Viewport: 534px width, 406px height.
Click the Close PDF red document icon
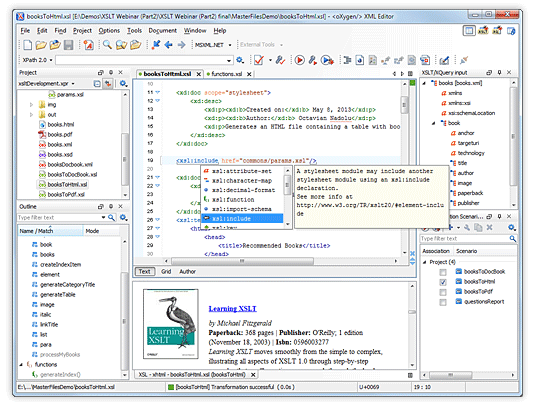point(89,45)
